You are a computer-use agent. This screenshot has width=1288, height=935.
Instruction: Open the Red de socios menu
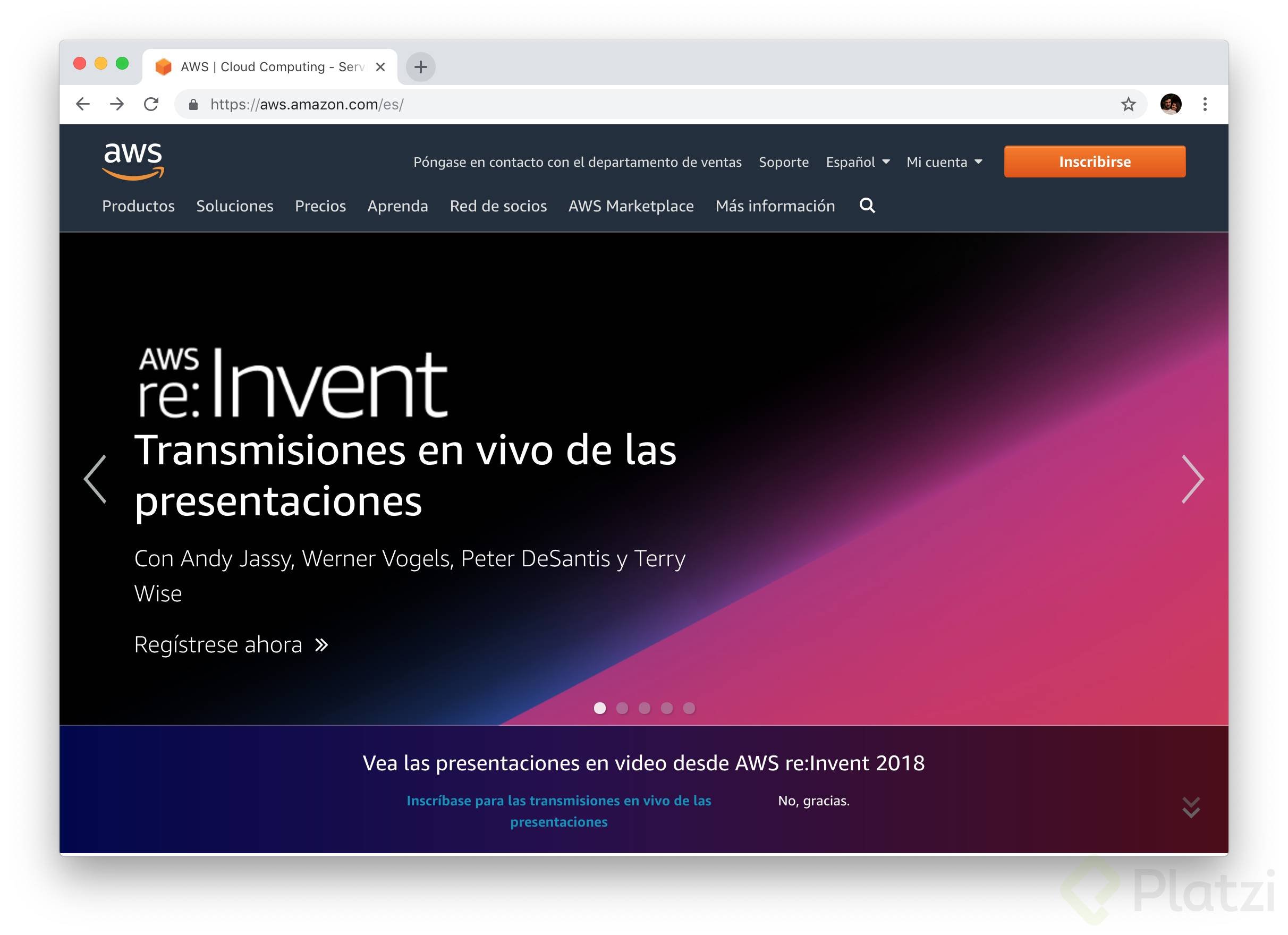coord(498,206)
